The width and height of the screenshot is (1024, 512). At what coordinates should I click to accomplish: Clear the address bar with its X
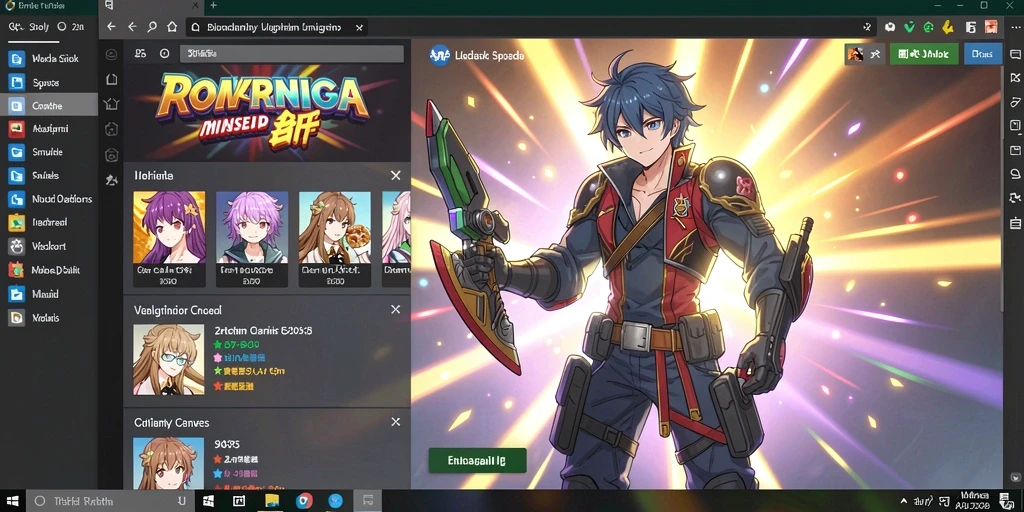point(359,27)
